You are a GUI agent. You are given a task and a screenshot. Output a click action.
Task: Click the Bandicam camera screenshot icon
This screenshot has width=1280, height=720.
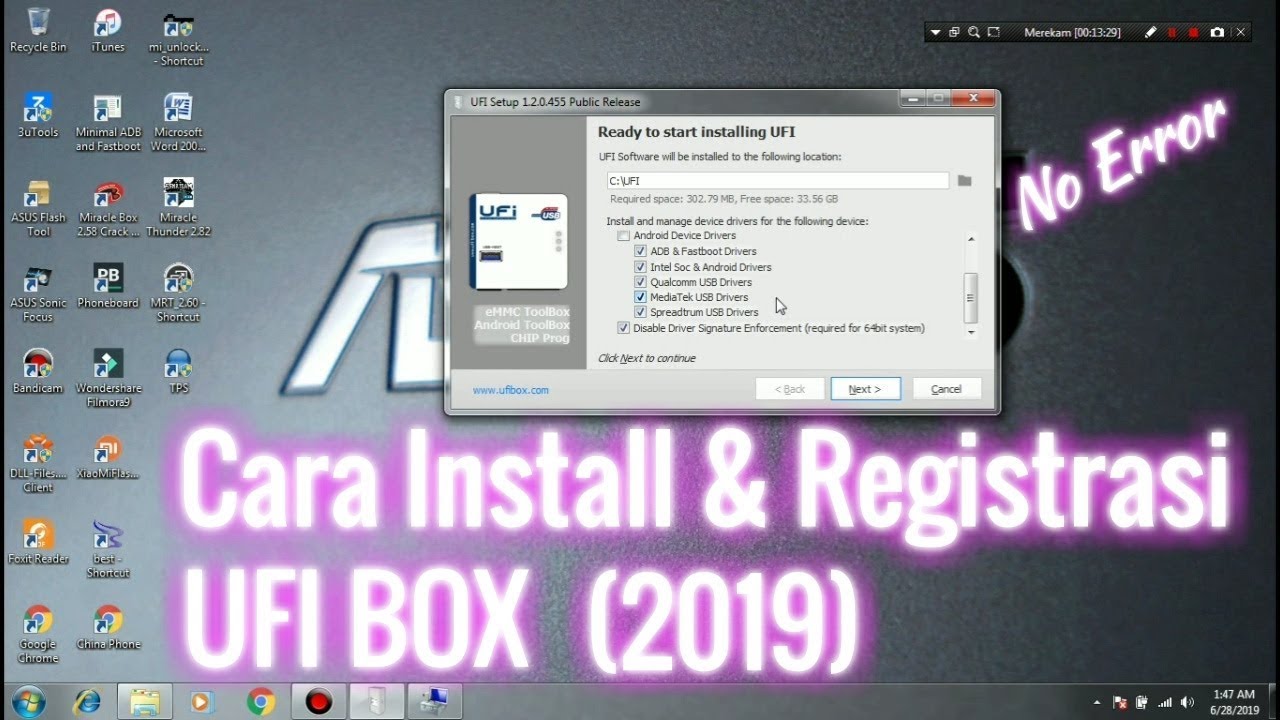[1217, 32]
